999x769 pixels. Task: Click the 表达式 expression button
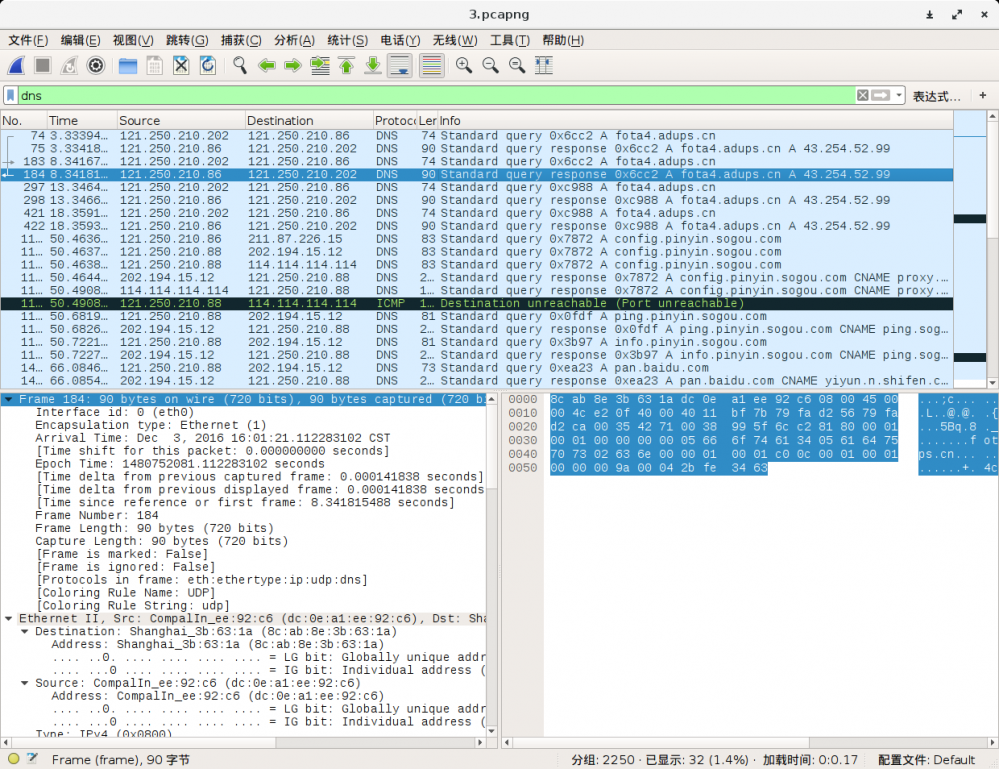point(936,96)
